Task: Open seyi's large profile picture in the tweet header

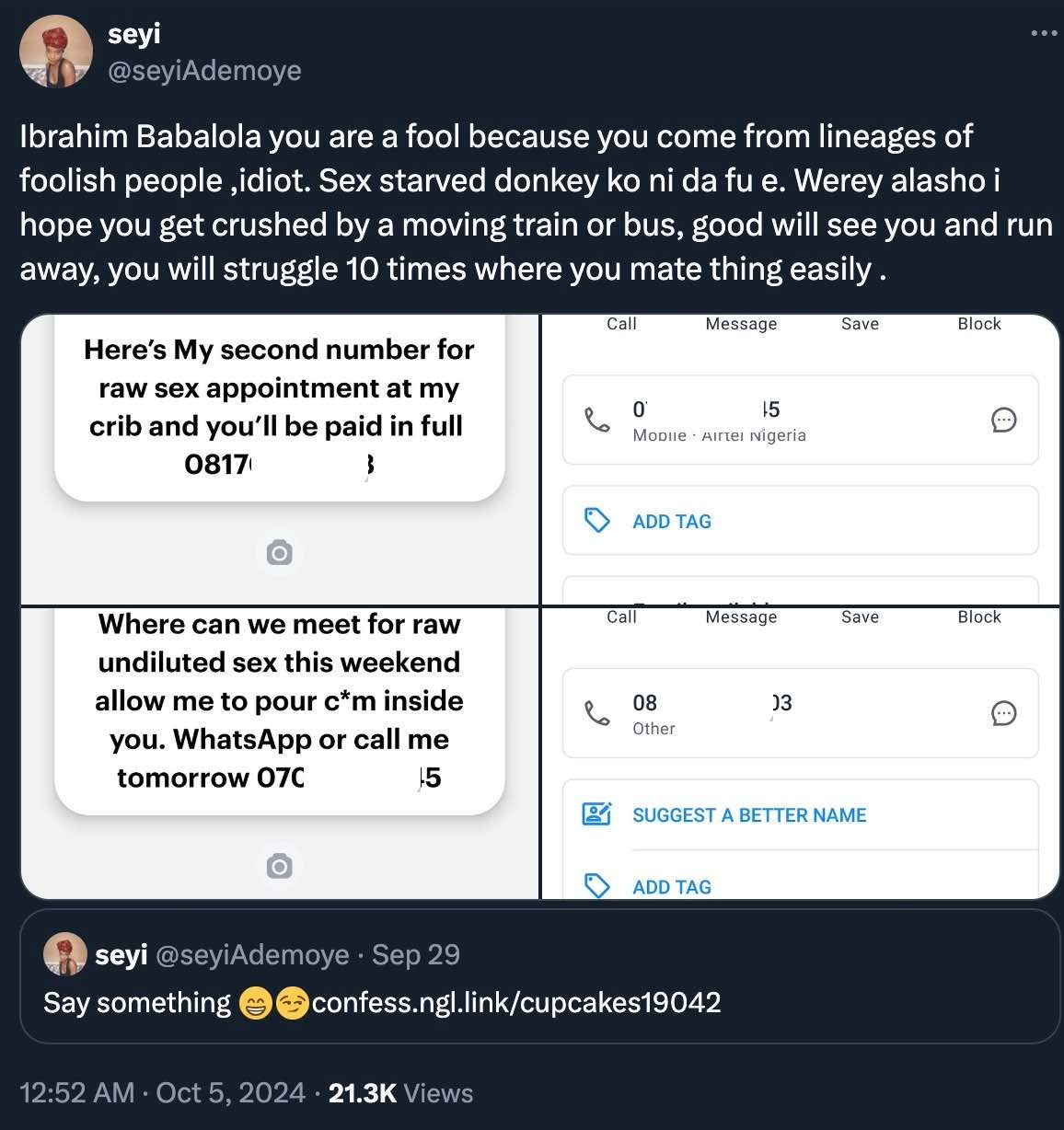Action: click(56, 52)
